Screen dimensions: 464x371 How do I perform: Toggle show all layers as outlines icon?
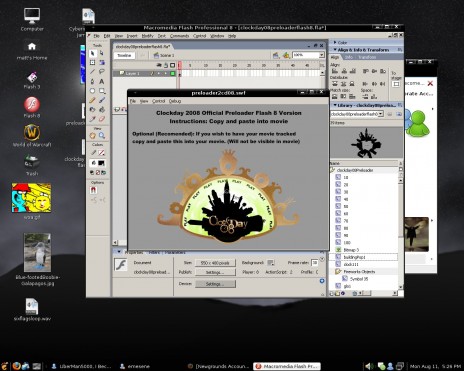(173, 65)
